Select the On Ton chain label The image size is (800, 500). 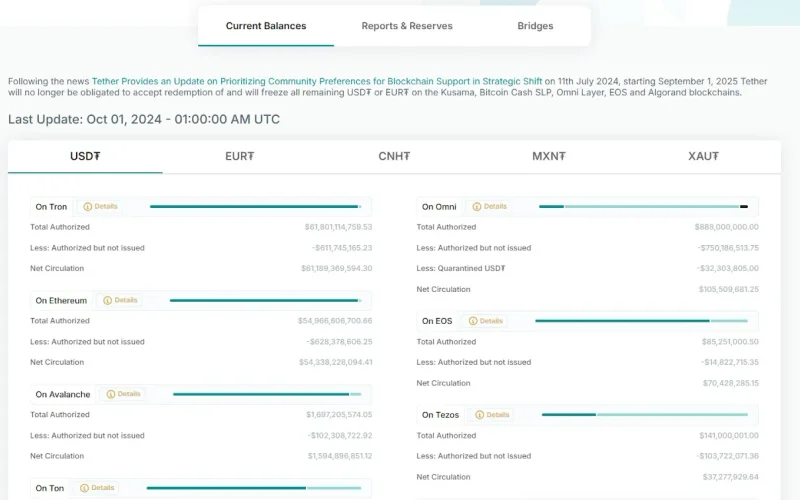(x=49, y=488)
